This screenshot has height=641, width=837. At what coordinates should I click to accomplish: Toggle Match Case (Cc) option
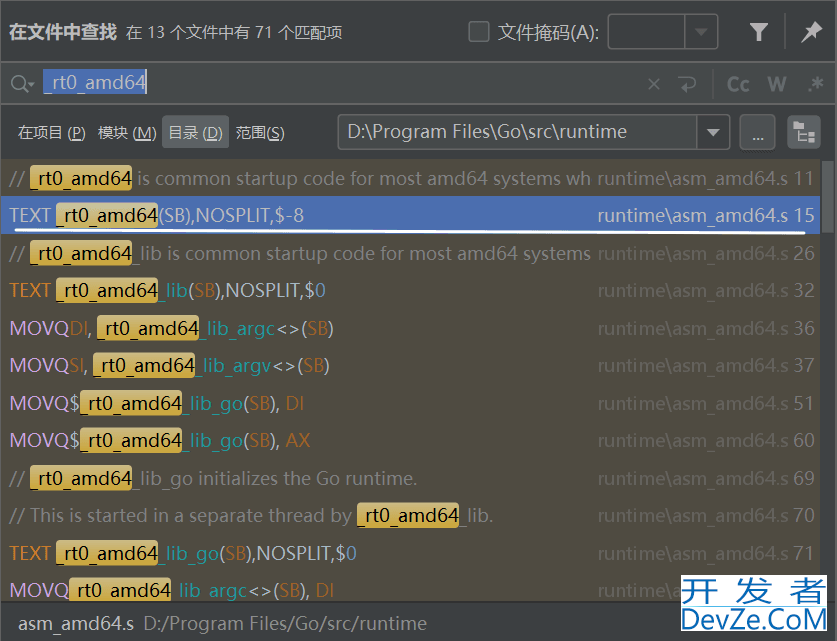[x=738, y=84]
